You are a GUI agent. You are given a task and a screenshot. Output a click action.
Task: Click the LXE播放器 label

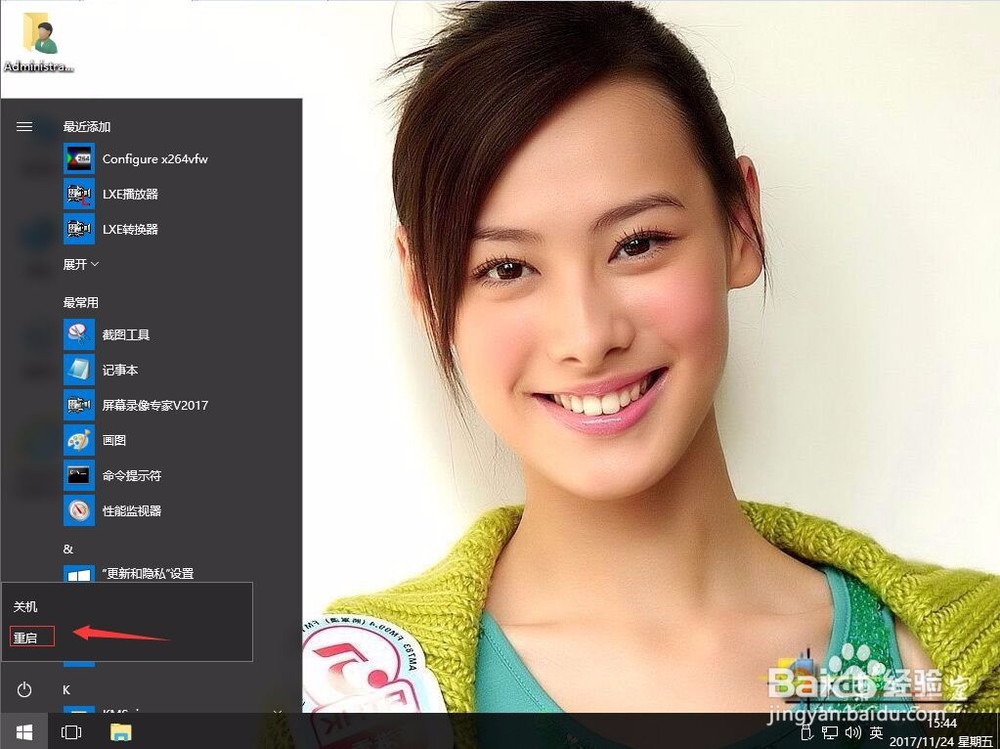click(x=130, y=194)
